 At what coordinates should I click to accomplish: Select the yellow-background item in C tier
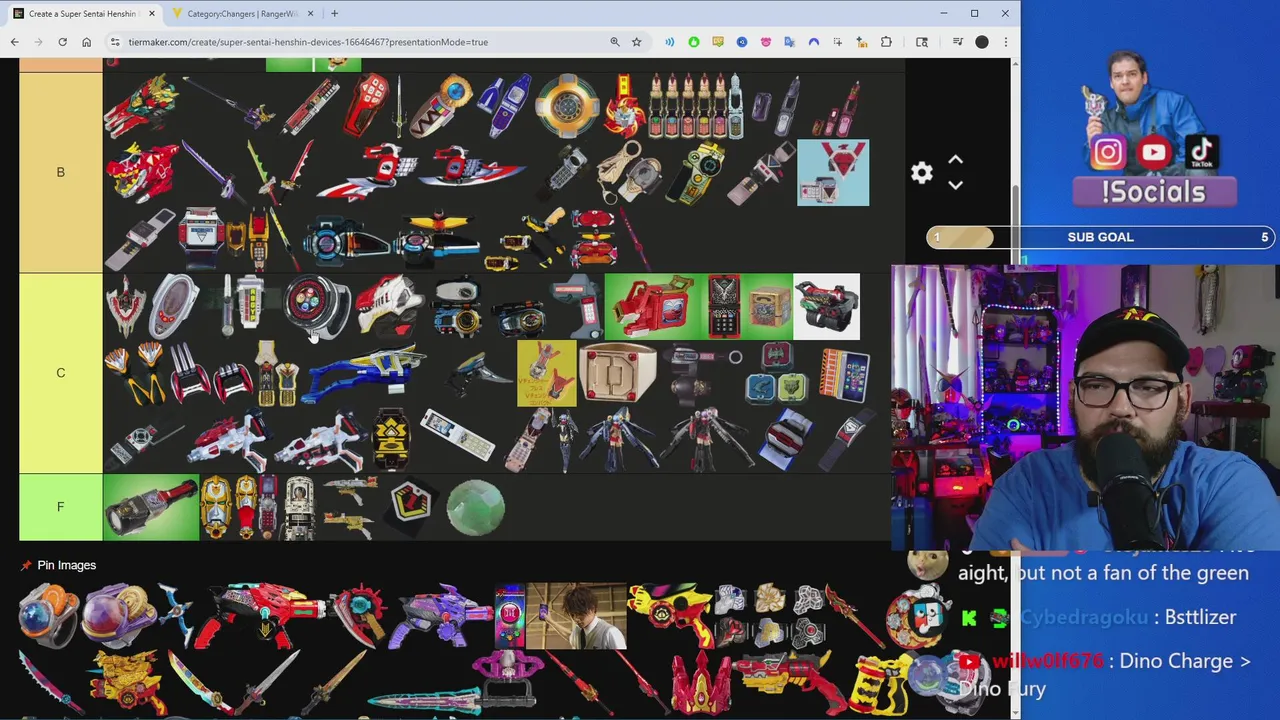point(547,373)
